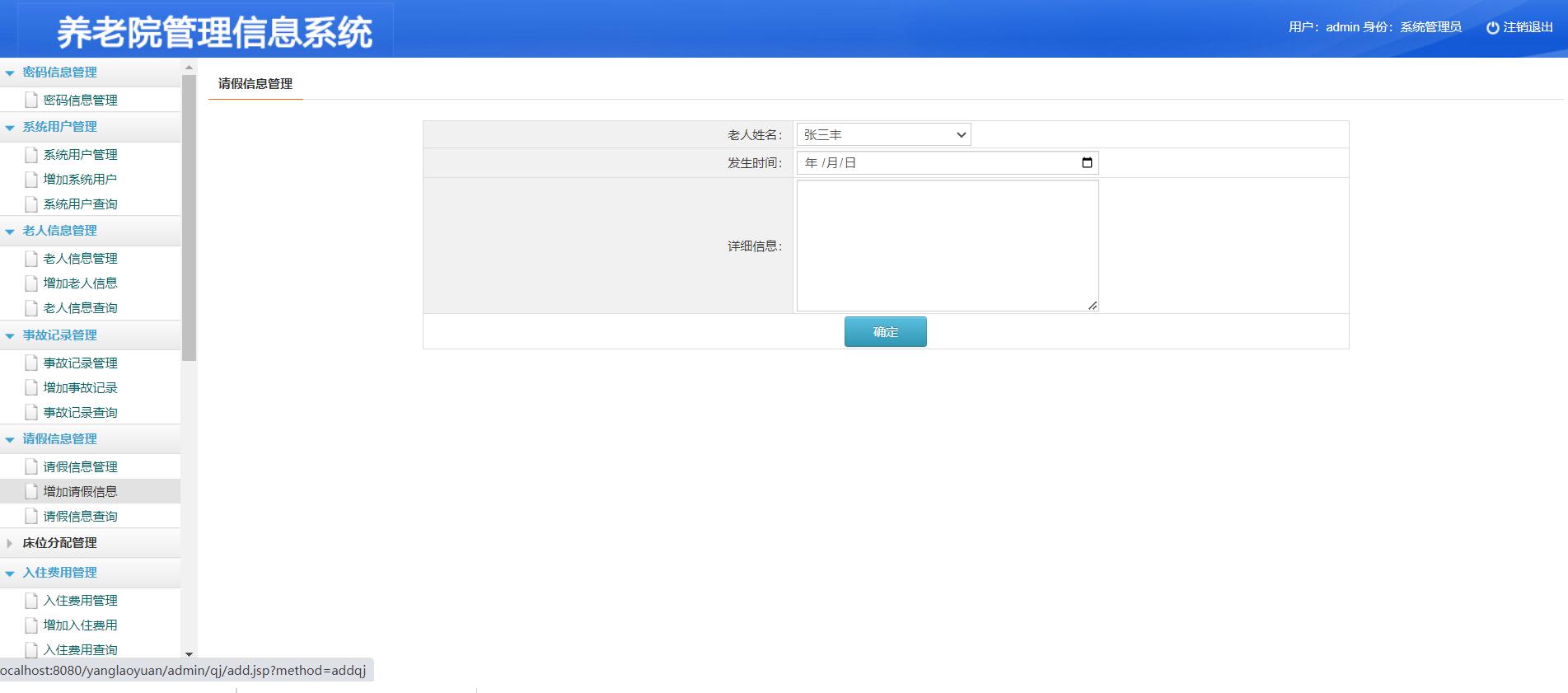Open 请假信息查询 page
The image size is (1568, 693).
(80, 517)
